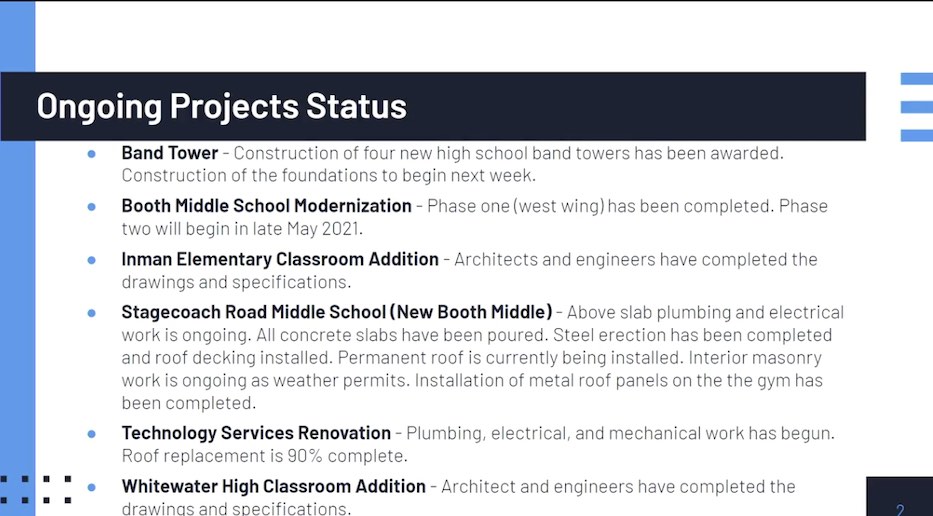The width and height of the screenshot is (933, 516).
Task: Click the bullet beside Booth Middle School Modernization
Action: [x=92, y=207]
